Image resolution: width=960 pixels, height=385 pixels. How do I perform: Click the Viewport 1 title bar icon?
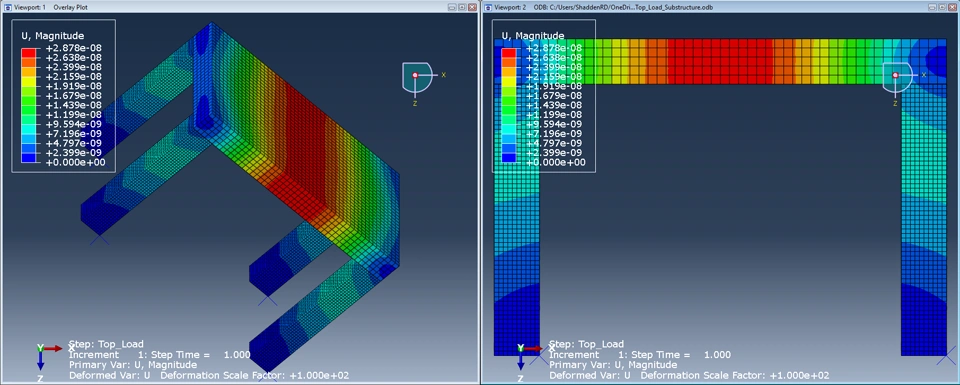[x=7, y=7]
